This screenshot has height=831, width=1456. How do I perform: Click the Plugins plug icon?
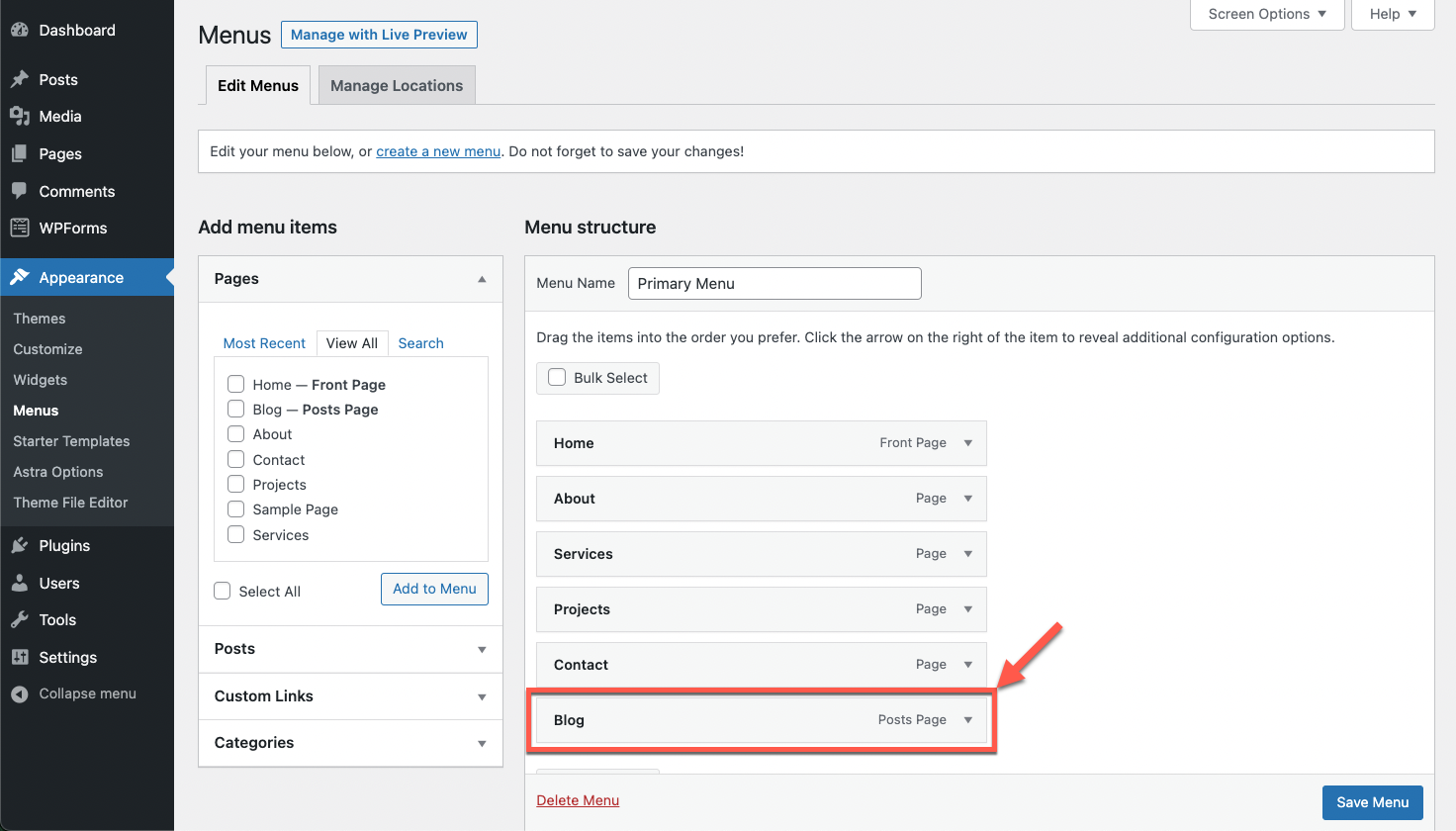(20, 545)
